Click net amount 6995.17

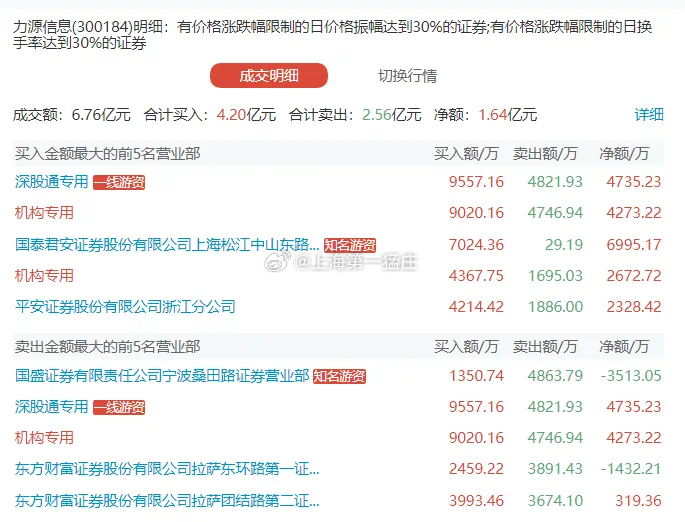pos(633,245)
